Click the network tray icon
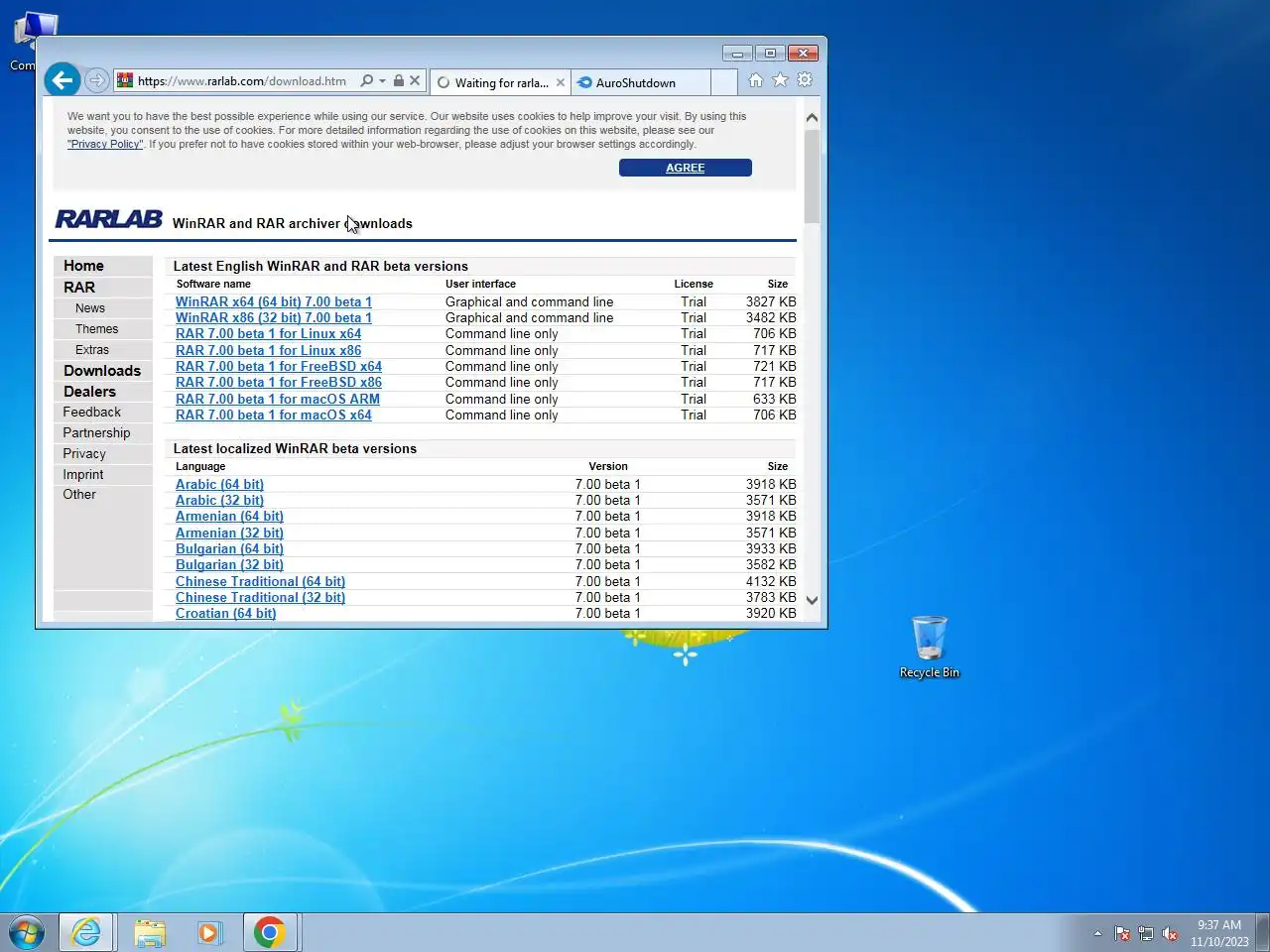 coord(1146,933)
